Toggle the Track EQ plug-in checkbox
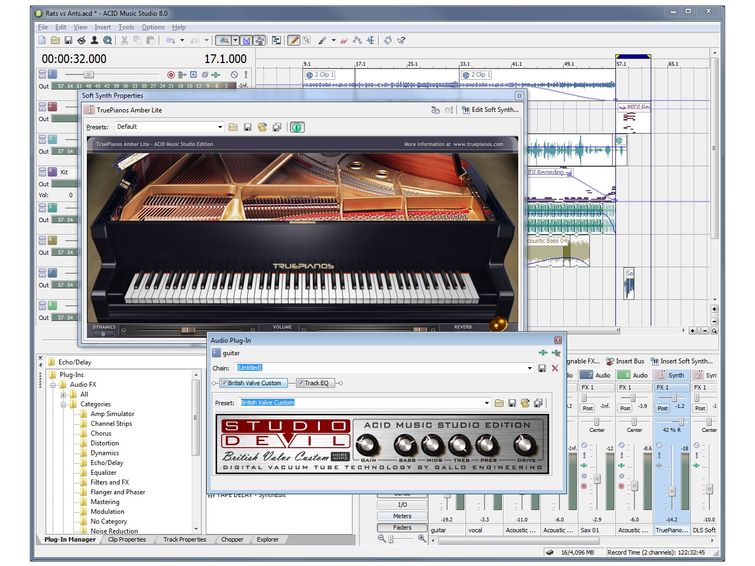 (300, 383)
